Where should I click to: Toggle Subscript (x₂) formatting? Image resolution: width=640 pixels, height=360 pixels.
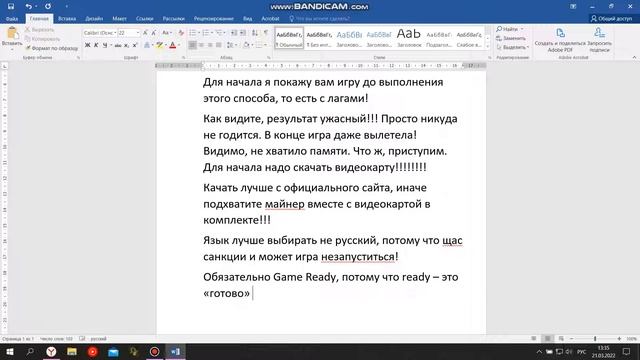pyautogui.click(x=127, y=45)
